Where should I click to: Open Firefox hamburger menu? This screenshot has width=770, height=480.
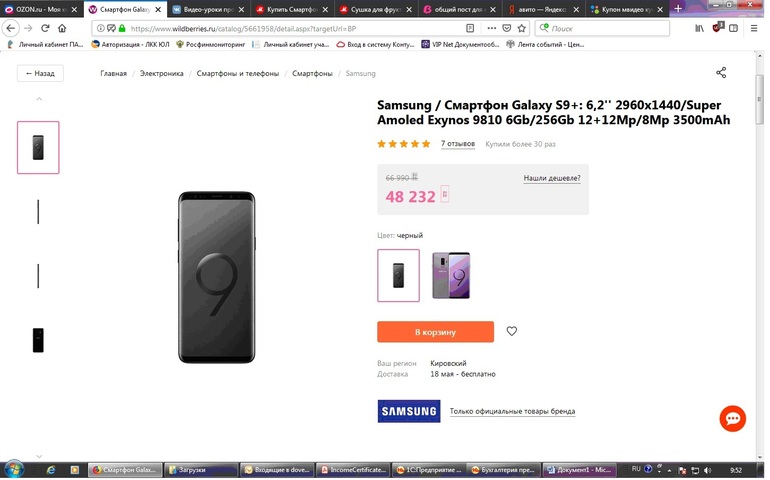click(x=754, y=28)
